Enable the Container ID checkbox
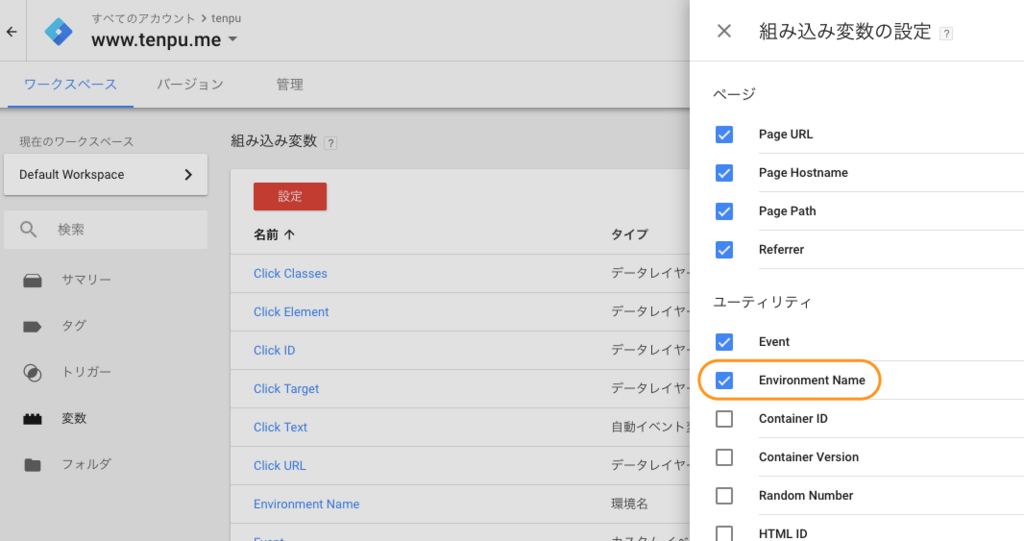Screen dimensions: 1024x541 [x=724, y=419]
